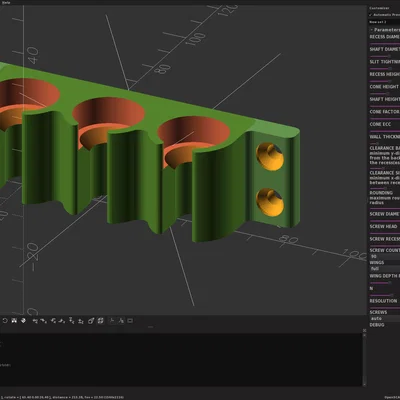
Task: Adjust the RECESS HEIGHT slider
Action: click(385, 81)
